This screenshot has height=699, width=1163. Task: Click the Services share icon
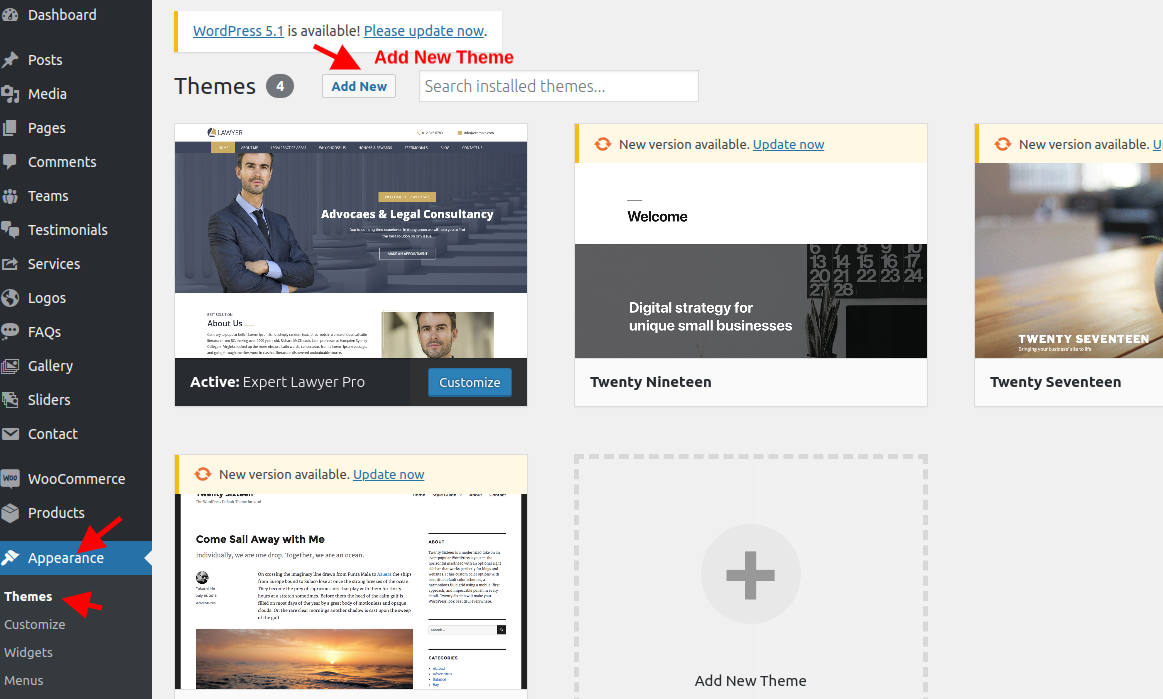click(10, 264)
